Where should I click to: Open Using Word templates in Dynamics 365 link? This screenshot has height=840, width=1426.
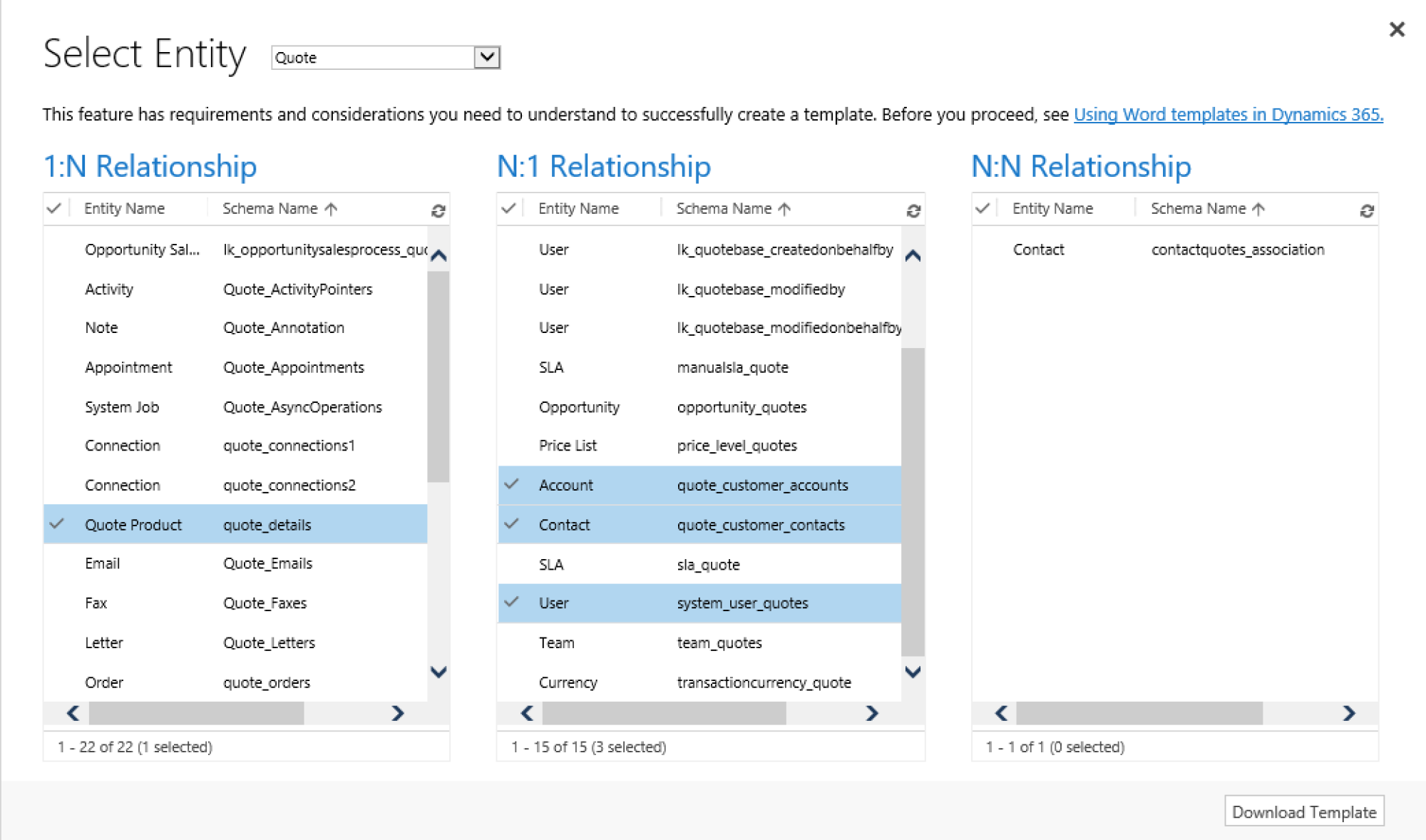pos(1228,114)
